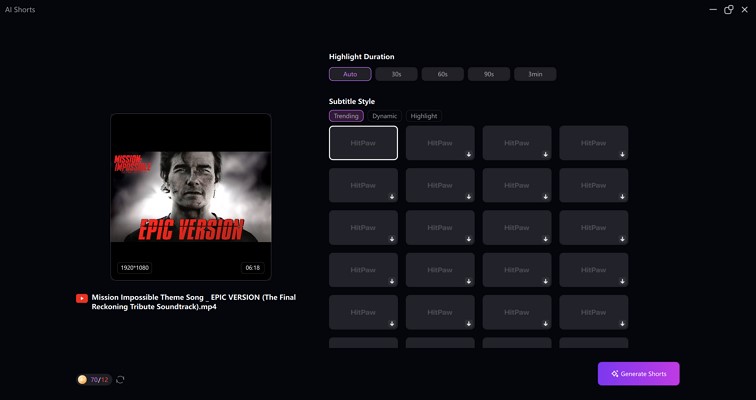Download the third style in the first row
756x400 pixels.
pos(545,155)
